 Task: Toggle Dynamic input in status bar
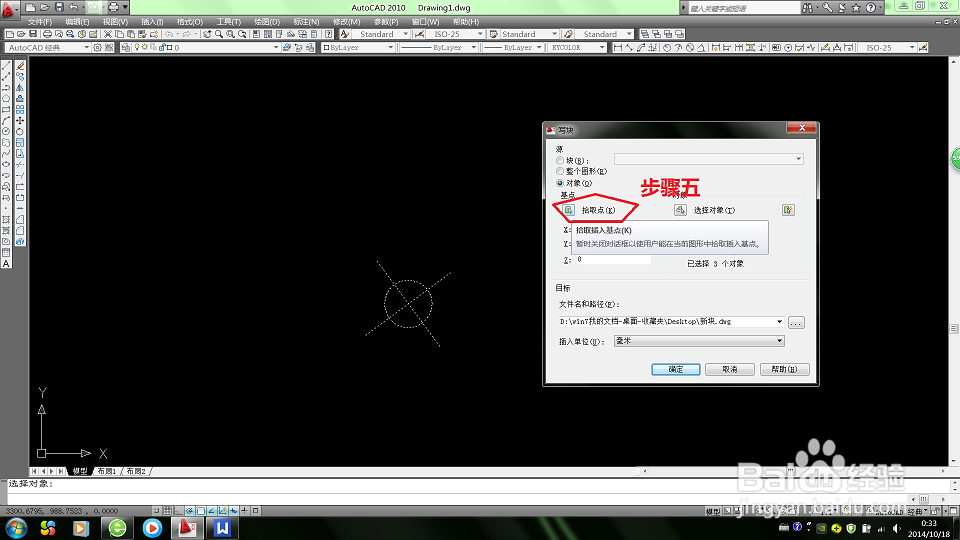tap(234, 510)
